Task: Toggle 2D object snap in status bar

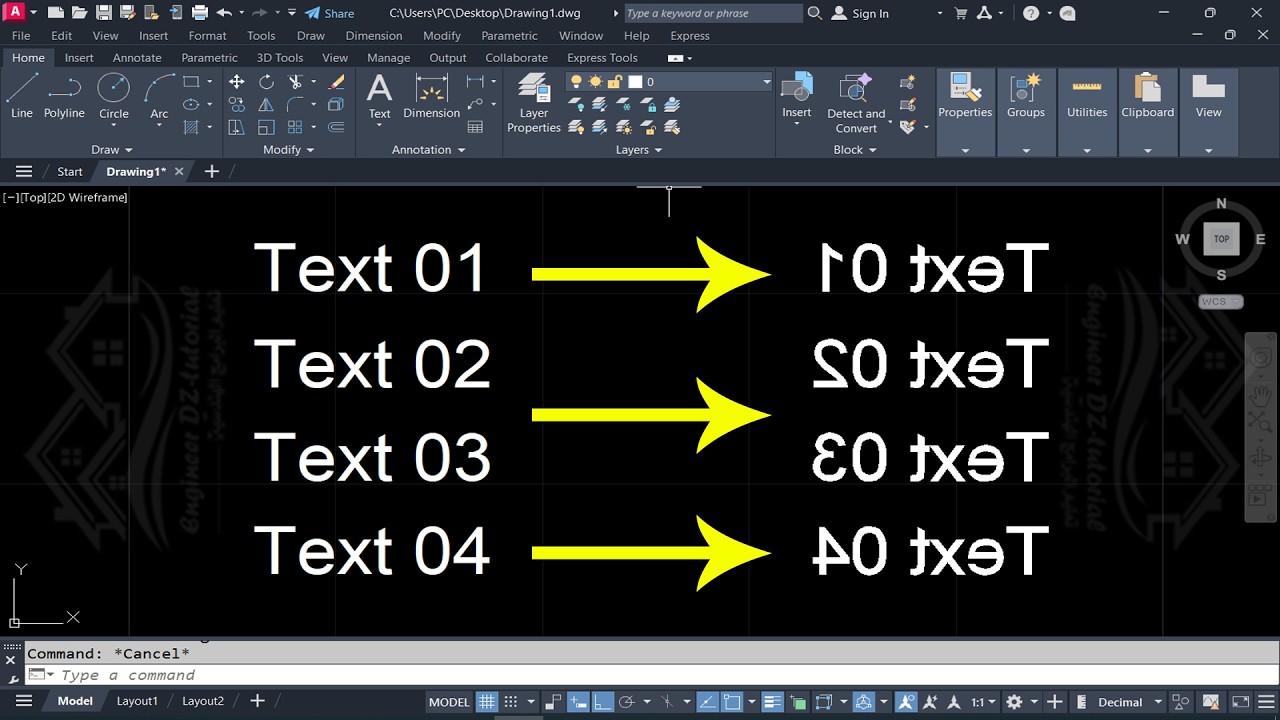Action: tap(732, 702)
